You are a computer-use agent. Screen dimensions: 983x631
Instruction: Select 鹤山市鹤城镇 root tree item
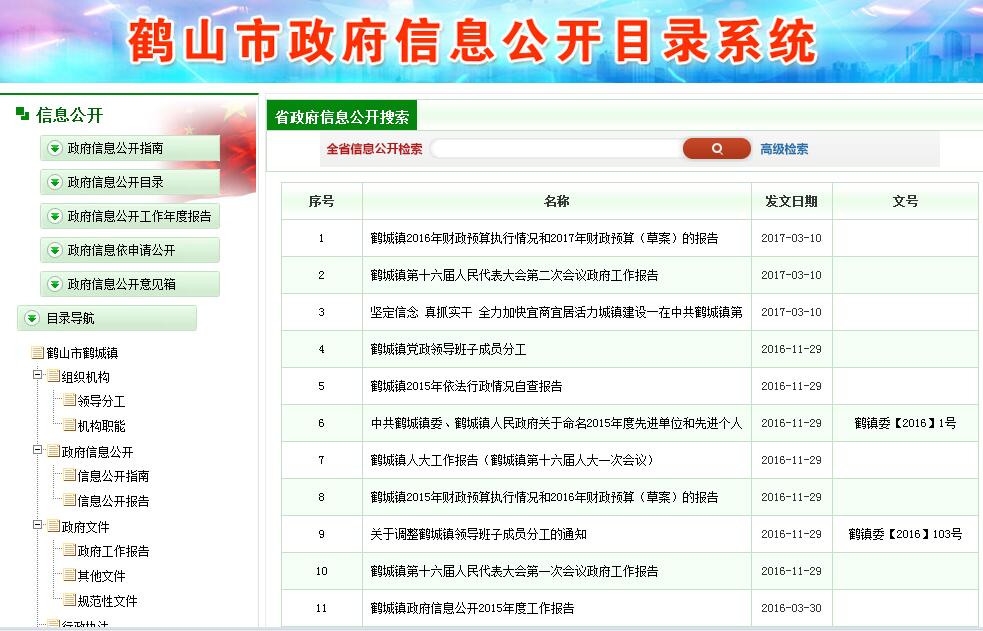click(82, 353)
